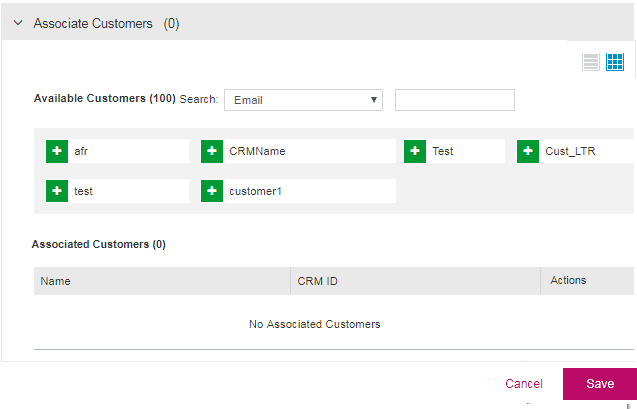Viewport: 637px width, 409px height.
Task: Click plus icon beside CRMName
Action: click(x=212, y=151)
